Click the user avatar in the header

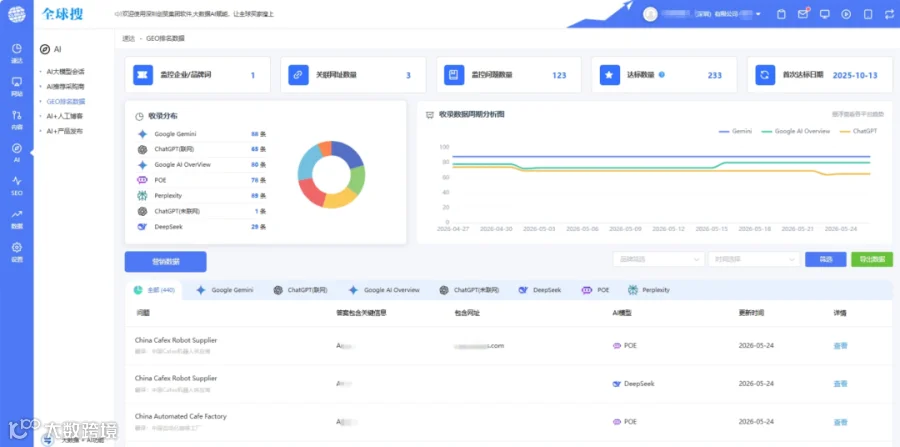click(x=650, y=14)
